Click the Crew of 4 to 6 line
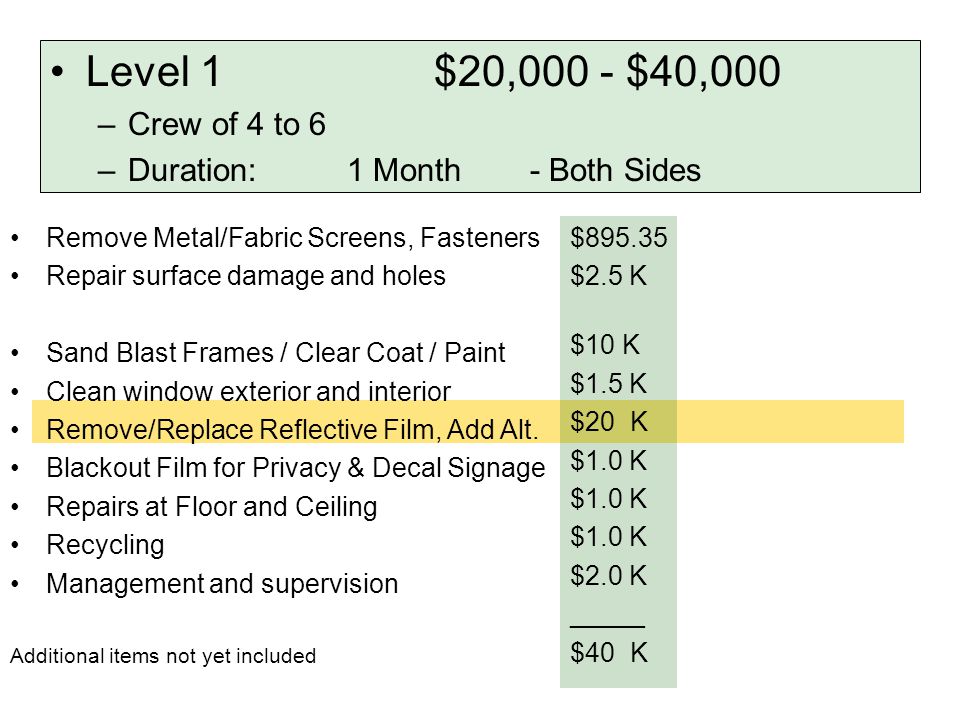960x720 pixels. 227,124
